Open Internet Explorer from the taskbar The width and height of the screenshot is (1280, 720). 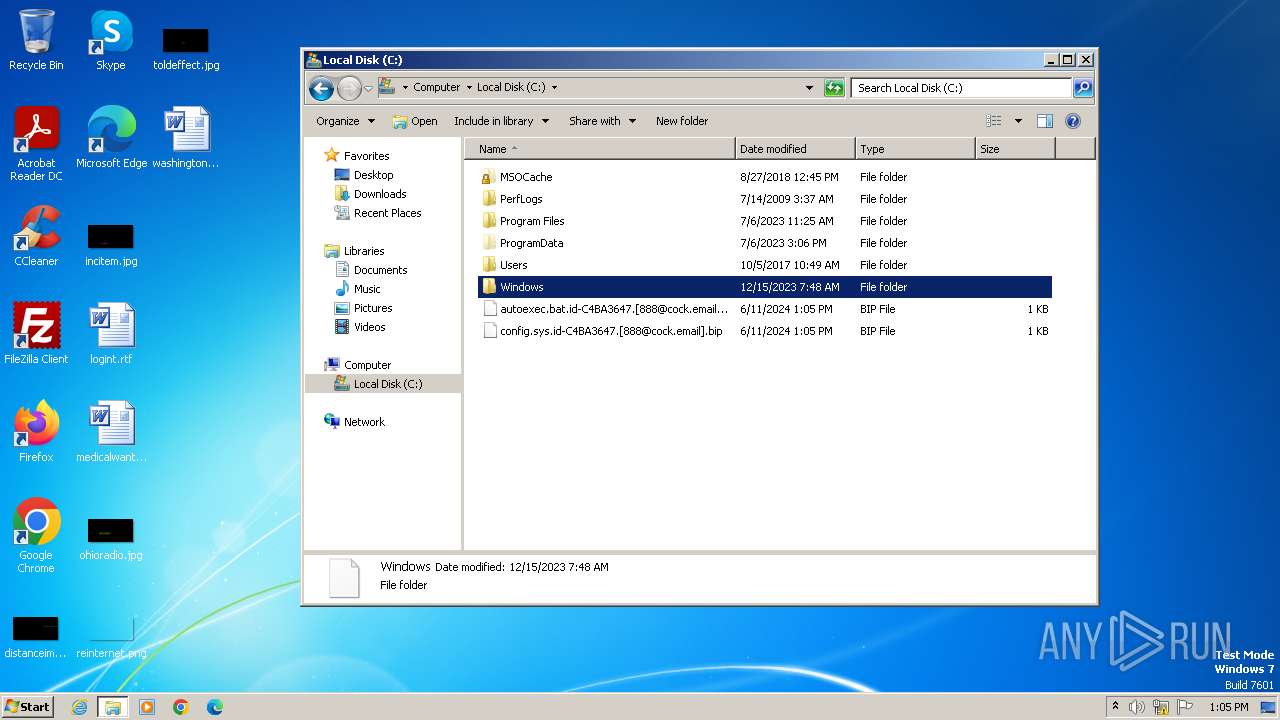(x=80, y=707)
